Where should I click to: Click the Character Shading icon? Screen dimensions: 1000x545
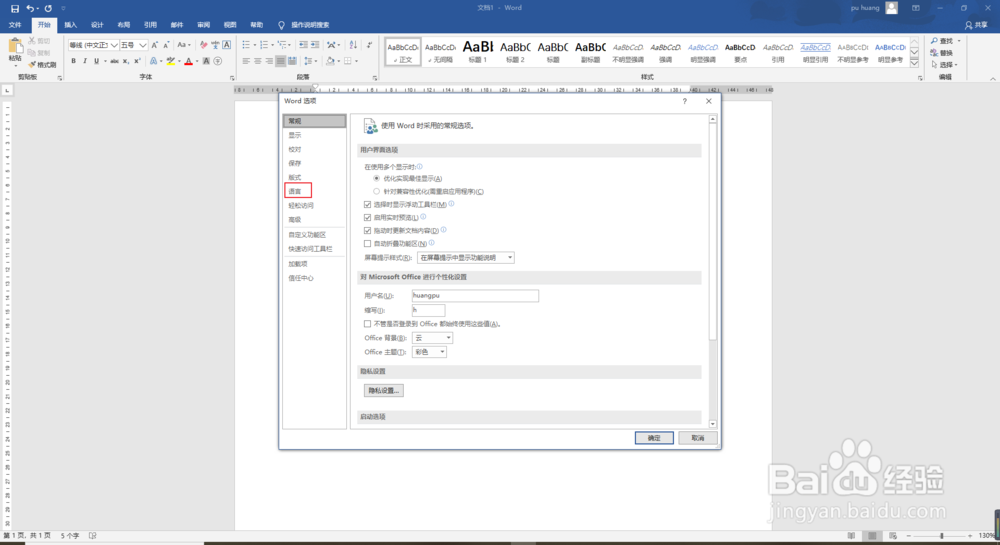206,61
